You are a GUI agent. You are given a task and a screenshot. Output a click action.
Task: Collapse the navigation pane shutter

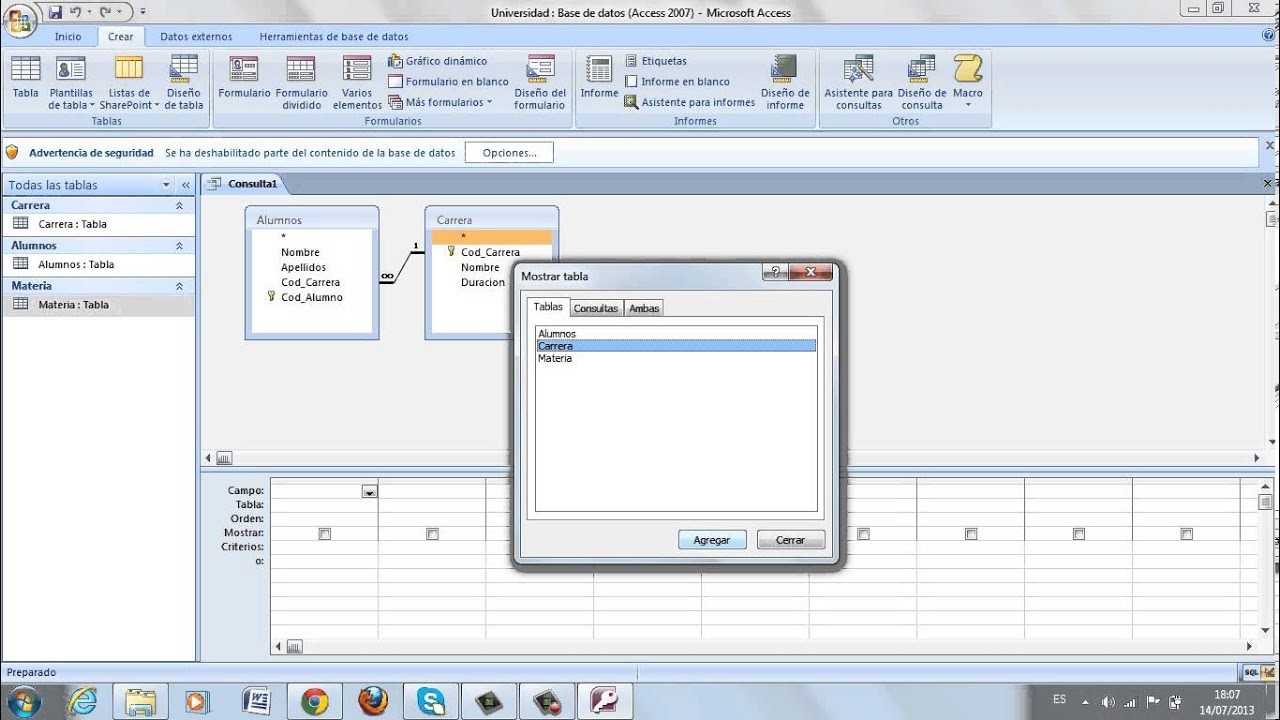tap(185, 185)
